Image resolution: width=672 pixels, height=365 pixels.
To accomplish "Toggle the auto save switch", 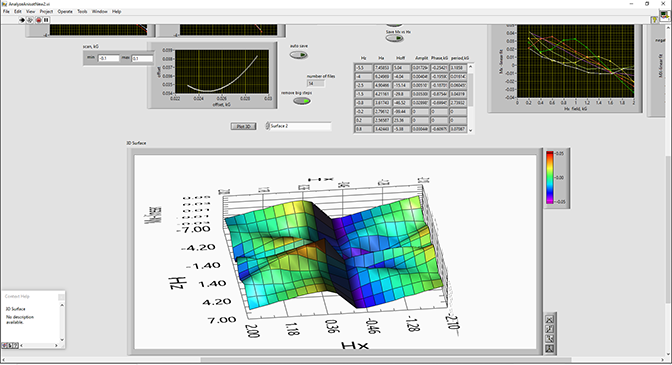I will click(x=299, y=55).
